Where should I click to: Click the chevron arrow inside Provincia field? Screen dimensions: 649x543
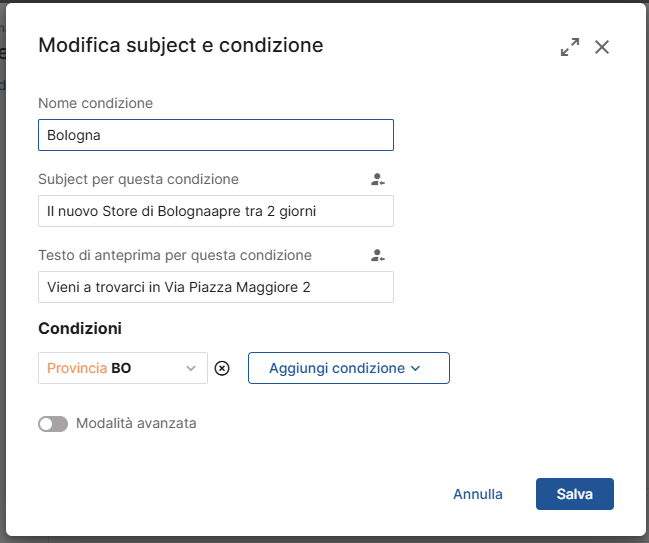[x=191, y=368]
